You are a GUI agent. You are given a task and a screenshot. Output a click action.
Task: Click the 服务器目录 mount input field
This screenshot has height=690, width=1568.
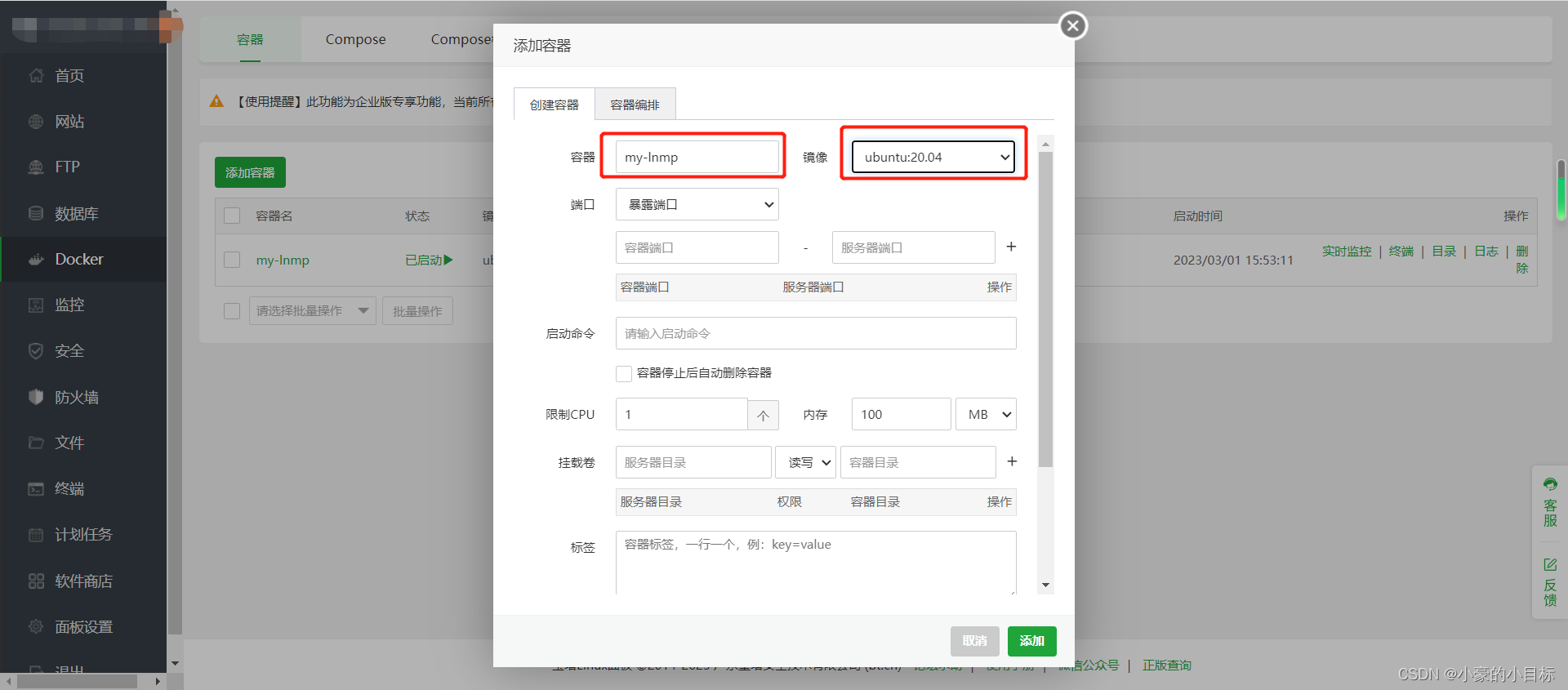pos(693,462)
